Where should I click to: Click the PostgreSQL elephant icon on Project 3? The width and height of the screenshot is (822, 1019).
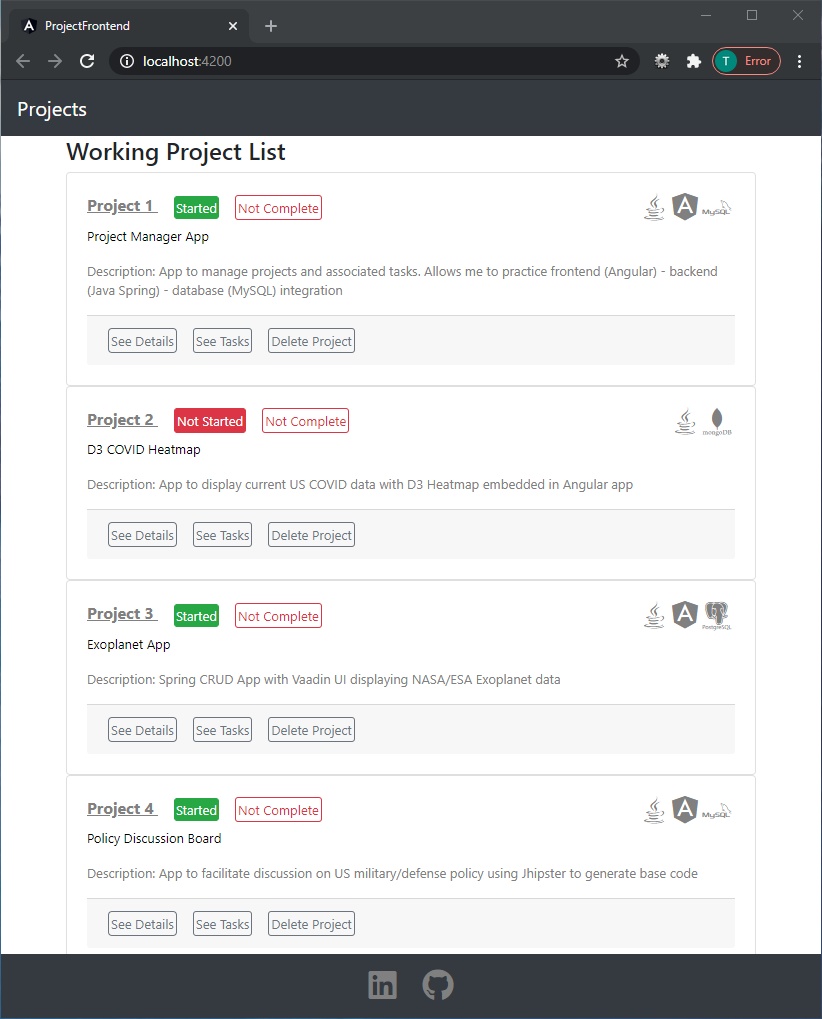pyautogui.click(x=716, y=615)
